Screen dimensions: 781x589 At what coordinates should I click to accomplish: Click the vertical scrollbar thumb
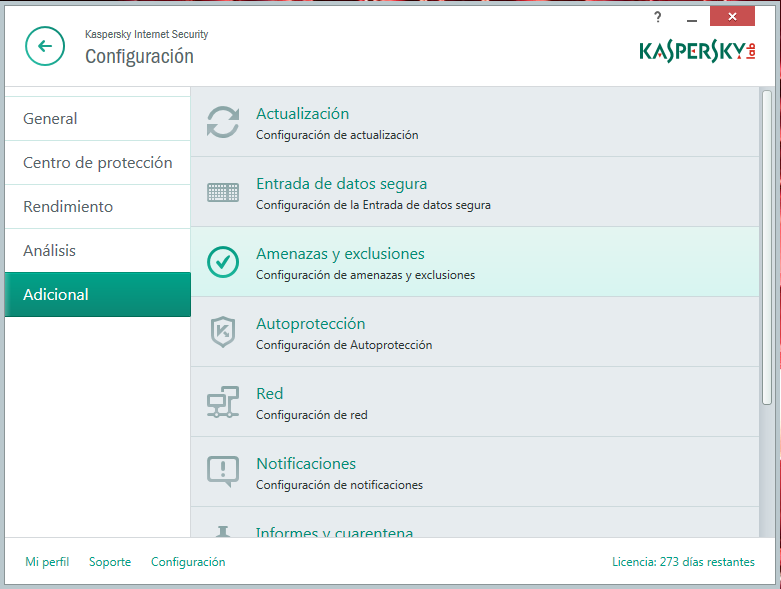coord(767,247)
